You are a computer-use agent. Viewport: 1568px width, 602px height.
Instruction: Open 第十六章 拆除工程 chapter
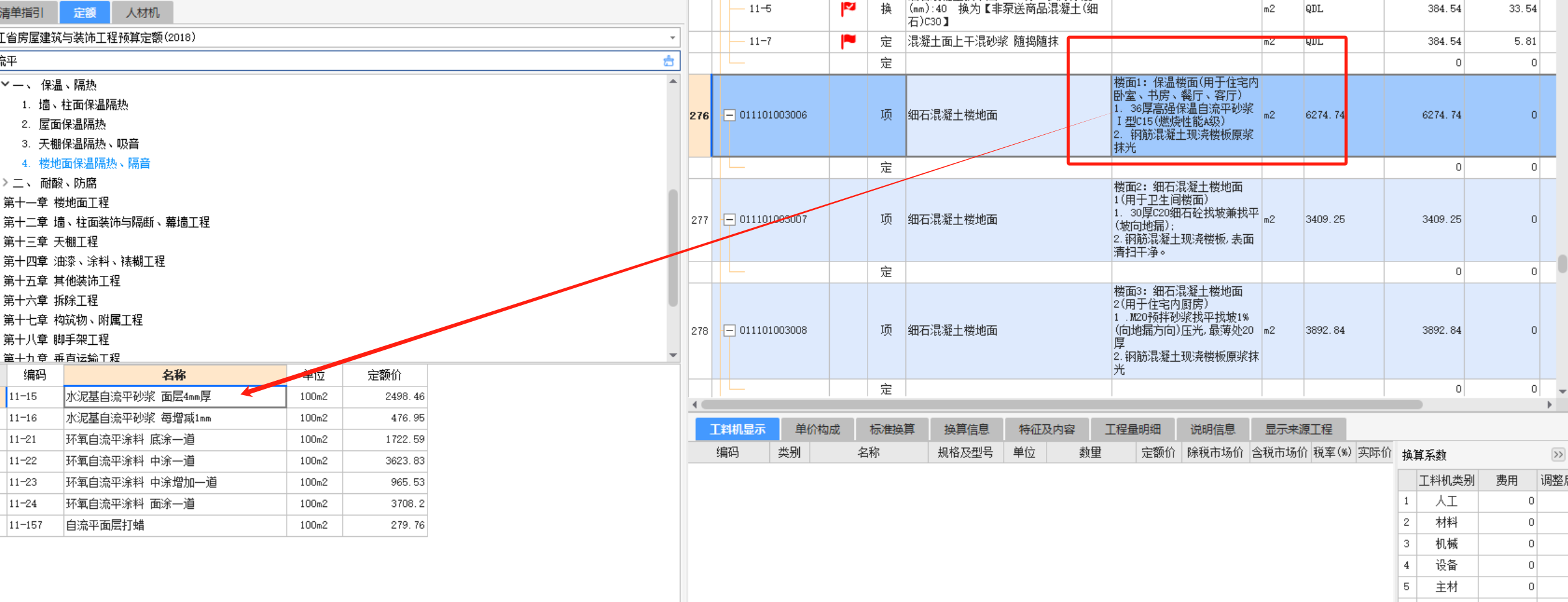[50, 301]
